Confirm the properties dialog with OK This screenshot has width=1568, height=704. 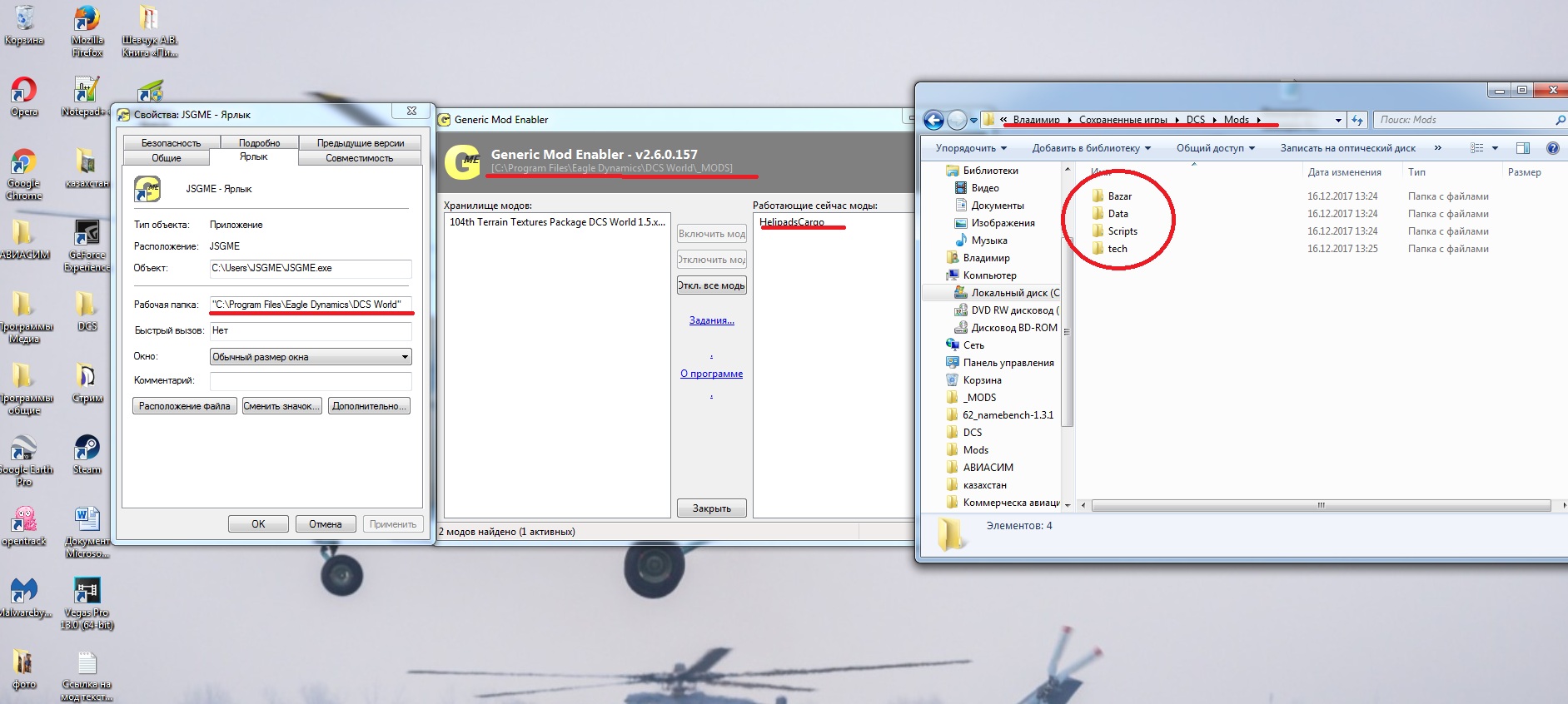pyautogui.click(x=258, y=524)
